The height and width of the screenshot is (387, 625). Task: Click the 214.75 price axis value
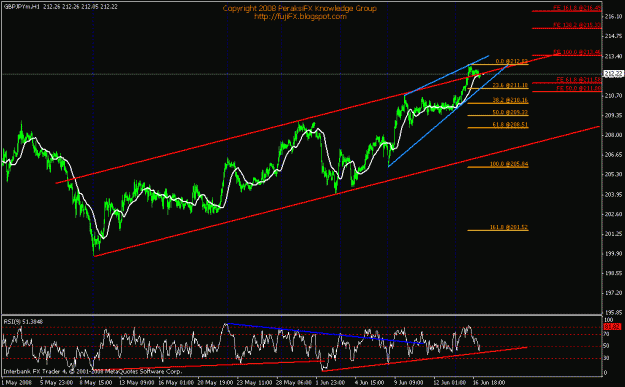coord(613,36)
